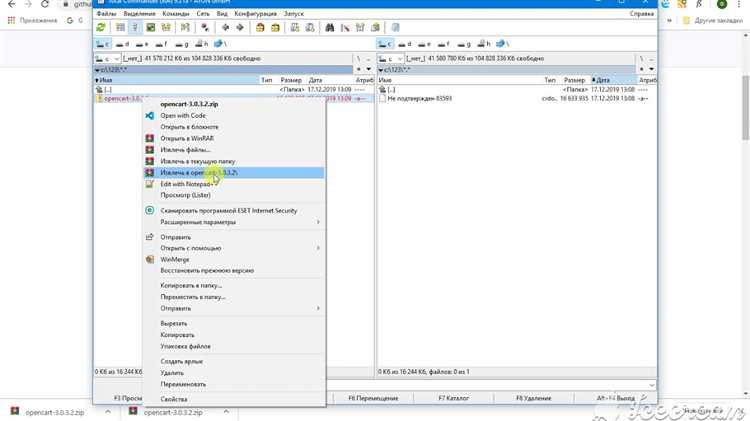Screen dimensions: 750x421
Task: Click the binoculars Search icon in toolbar
Action: (x=330, y=27)
